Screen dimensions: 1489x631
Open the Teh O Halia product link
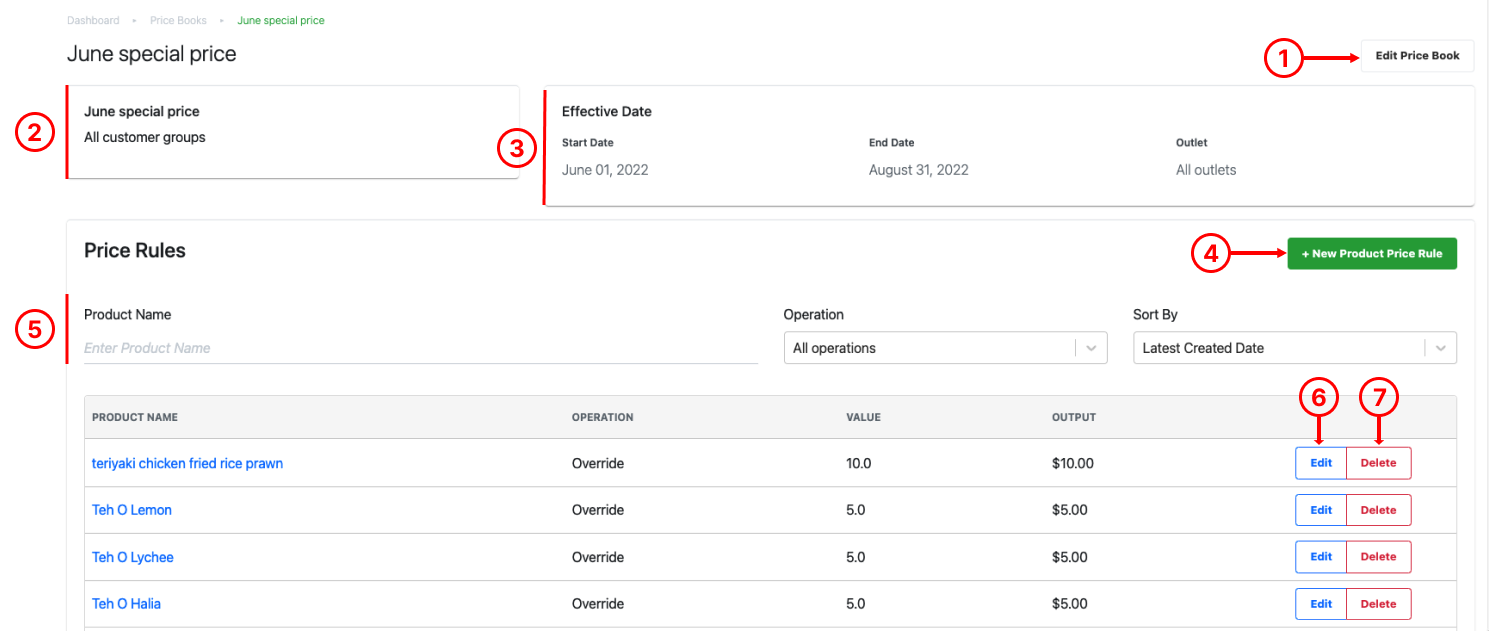point(126,604)
